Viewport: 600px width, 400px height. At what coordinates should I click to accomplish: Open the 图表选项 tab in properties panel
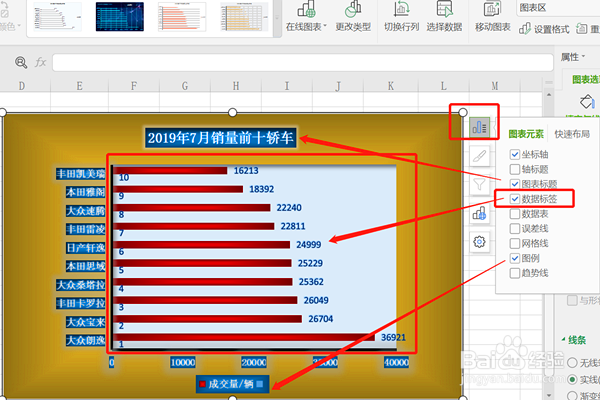586,80
